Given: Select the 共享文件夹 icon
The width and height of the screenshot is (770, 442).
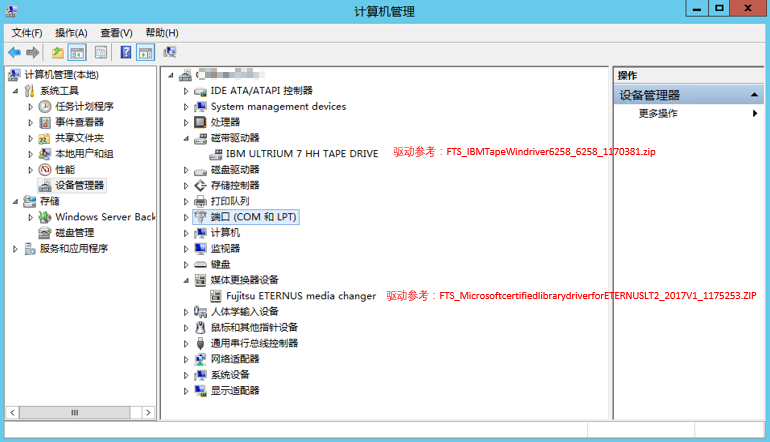Looking at the screenshot, I should pyautogui.click(x=45, y=138).
